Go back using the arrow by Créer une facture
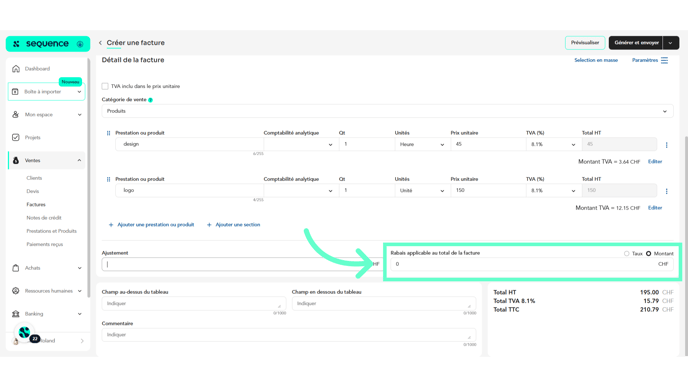The width and height of the screenshot is (688, 387). pyautogui.click(x=100, y=43)
